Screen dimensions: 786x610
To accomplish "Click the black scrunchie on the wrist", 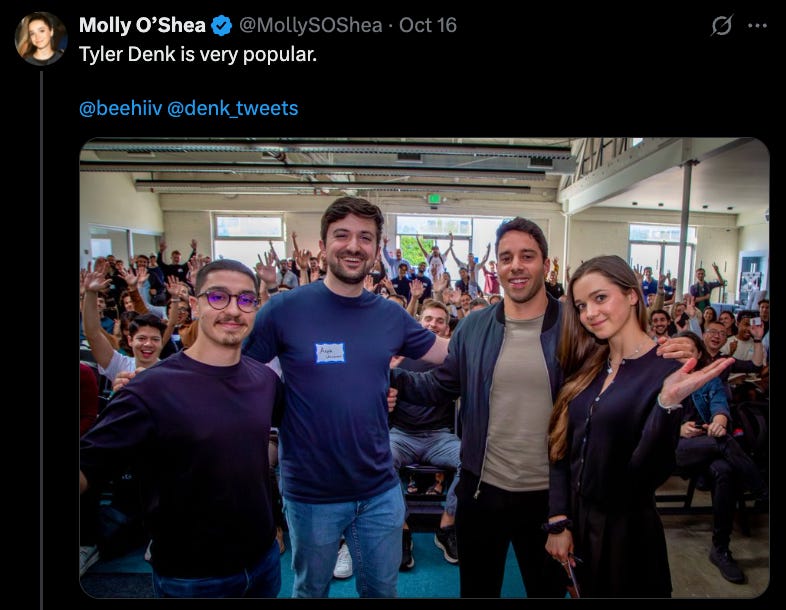I will click(x=557, y=526).
